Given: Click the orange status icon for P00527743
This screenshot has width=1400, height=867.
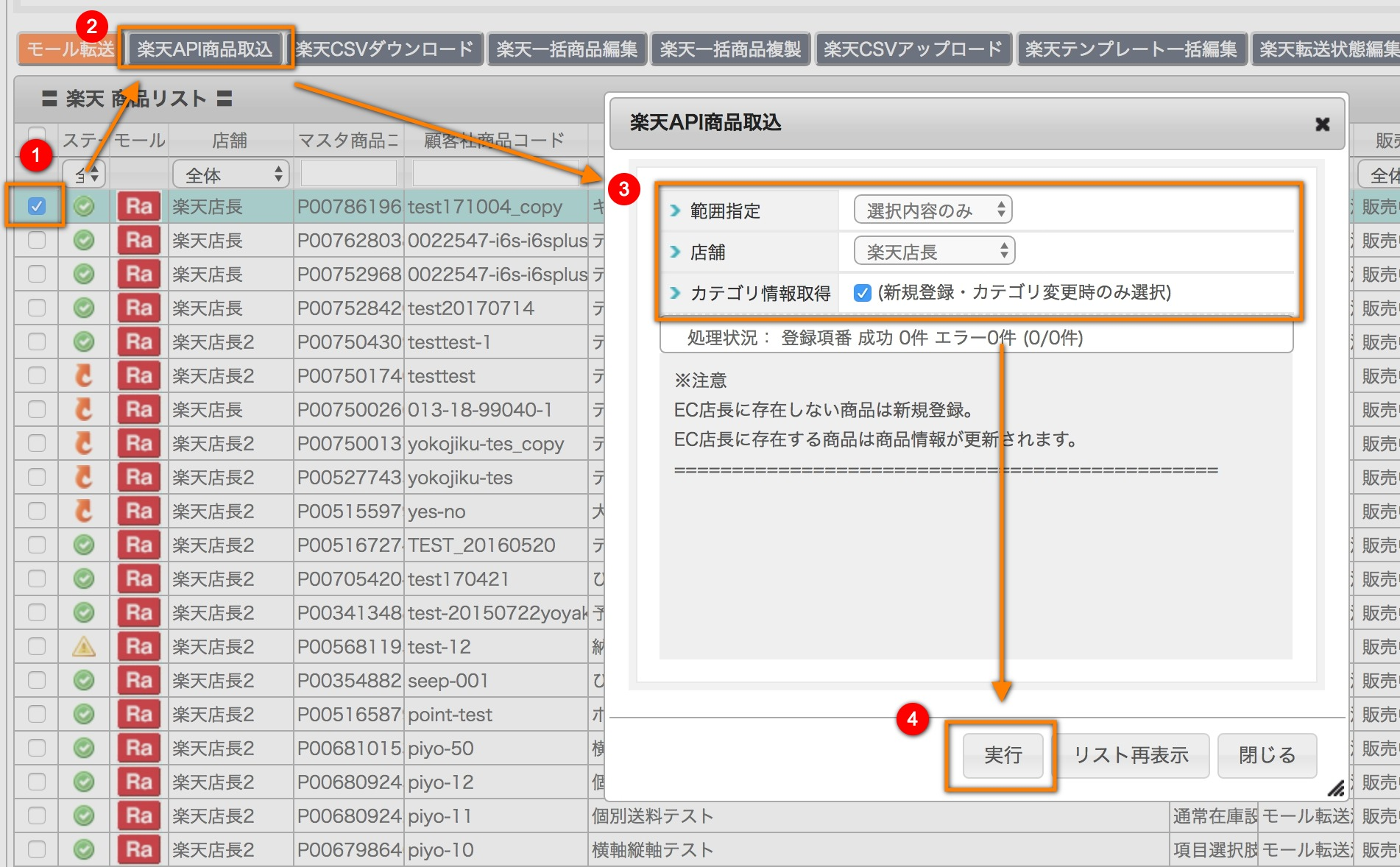Looking at the screenshot, I should 84,478.
